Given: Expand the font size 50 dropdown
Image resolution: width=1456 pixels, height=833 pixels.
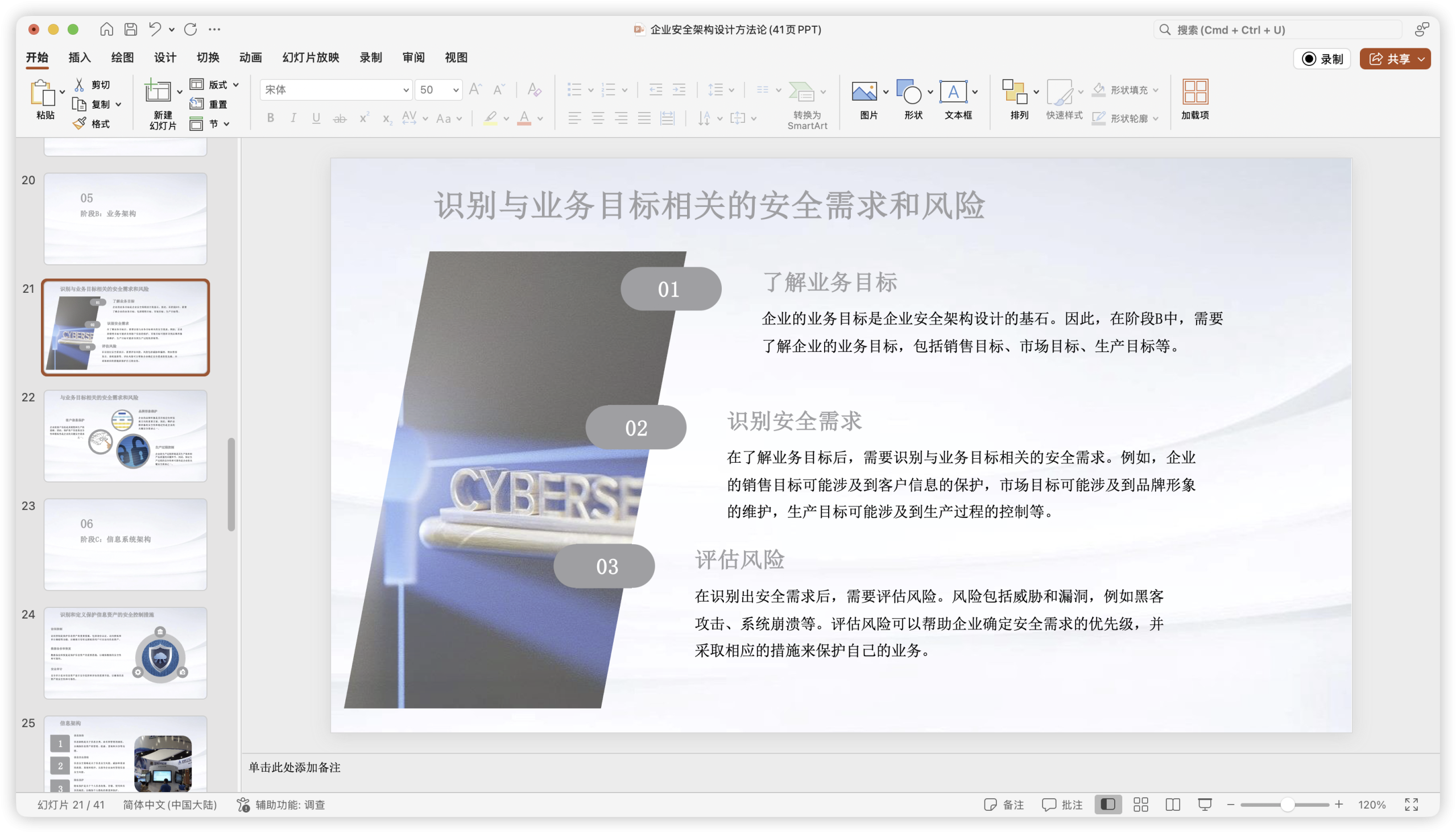Looking at the screenshot, I should (456, 90).
